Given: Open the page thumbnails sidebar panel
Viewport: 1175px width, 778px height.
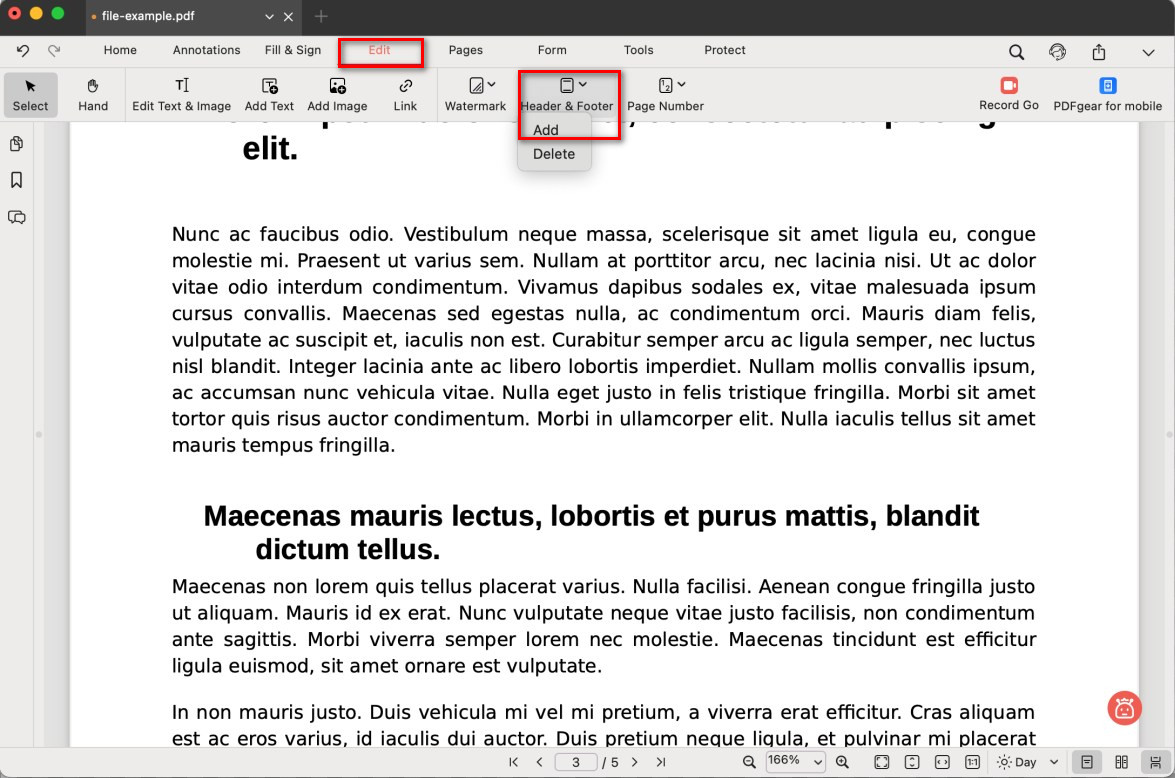Looking at the screenshot, I should coord(16,144).
